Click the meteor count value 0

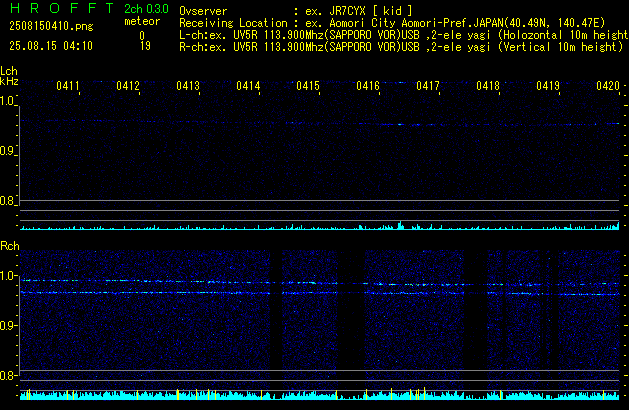pos(142,36)
